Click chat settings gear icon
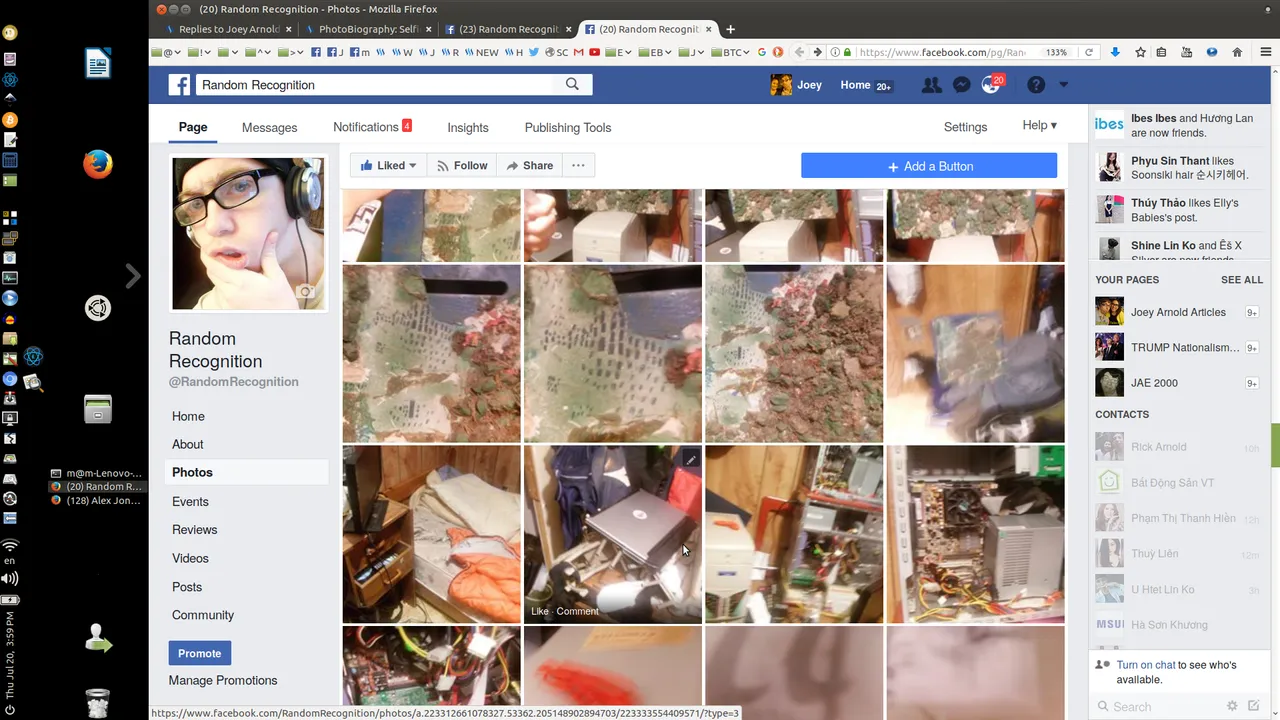This screenshot has height=720, width=1280. point(1232,706)
